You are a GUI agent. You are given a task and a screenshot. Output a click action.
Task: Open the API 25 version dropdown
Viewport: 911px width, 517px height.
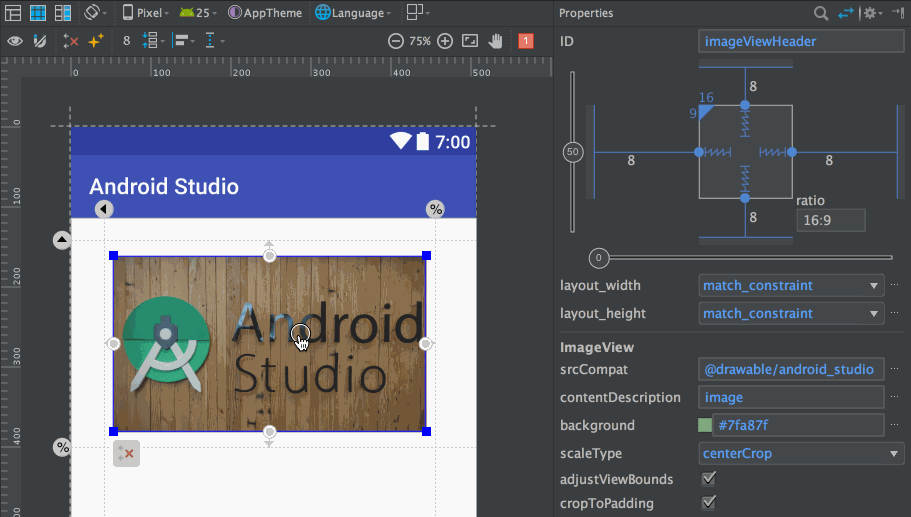tap(198, 13)
